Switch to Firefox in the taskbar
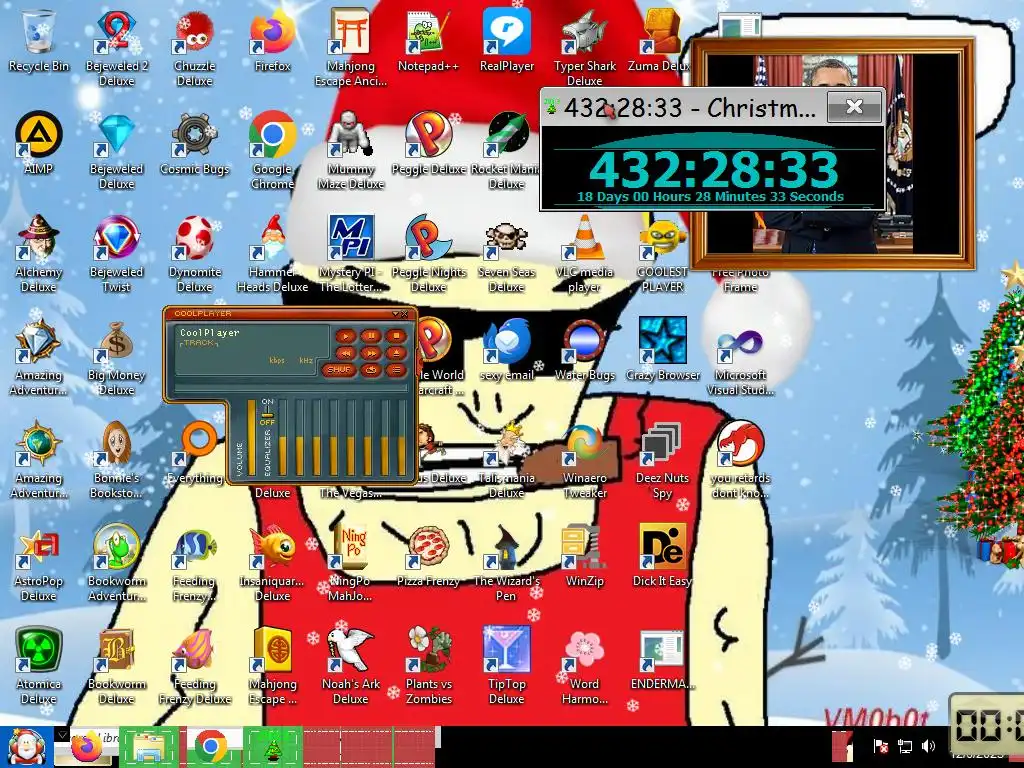This screenshot has height=768, width=1024. [x=87, y=747]
